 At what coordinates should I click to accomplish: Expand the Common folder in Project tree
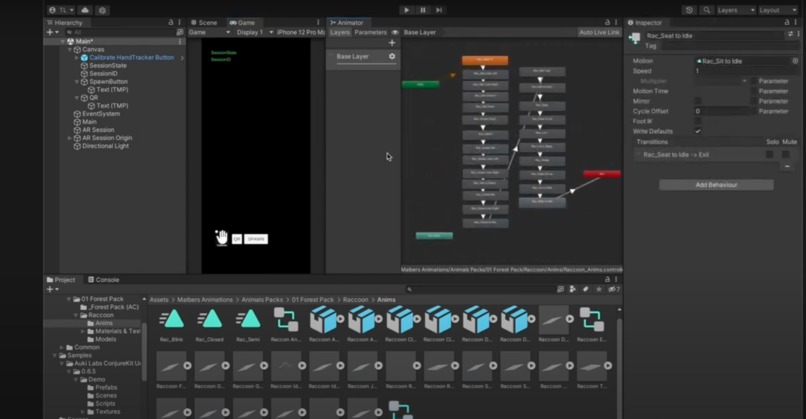[62, 348]
